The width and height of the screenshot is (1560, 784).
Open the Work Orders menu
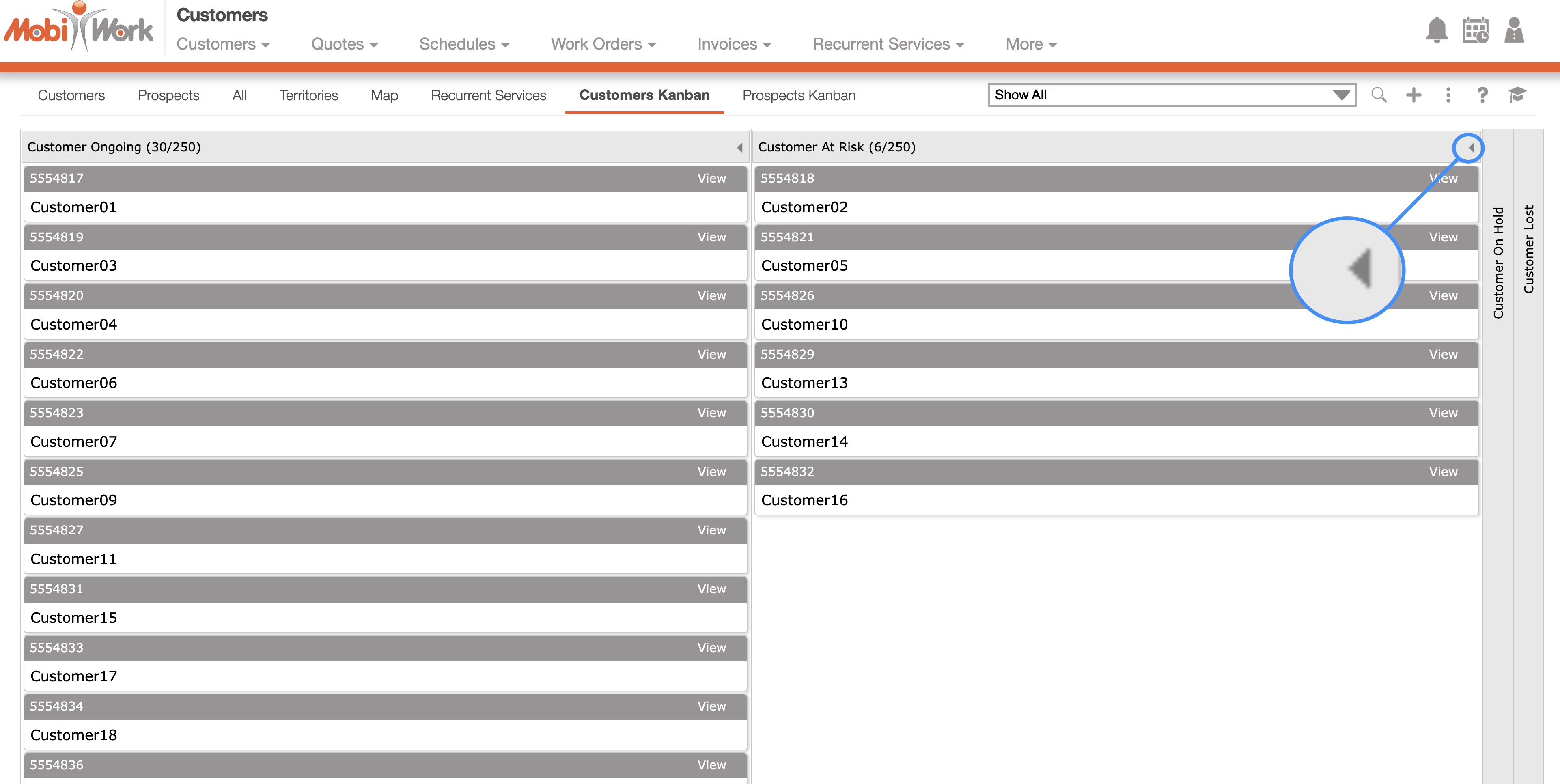point(603,44)
